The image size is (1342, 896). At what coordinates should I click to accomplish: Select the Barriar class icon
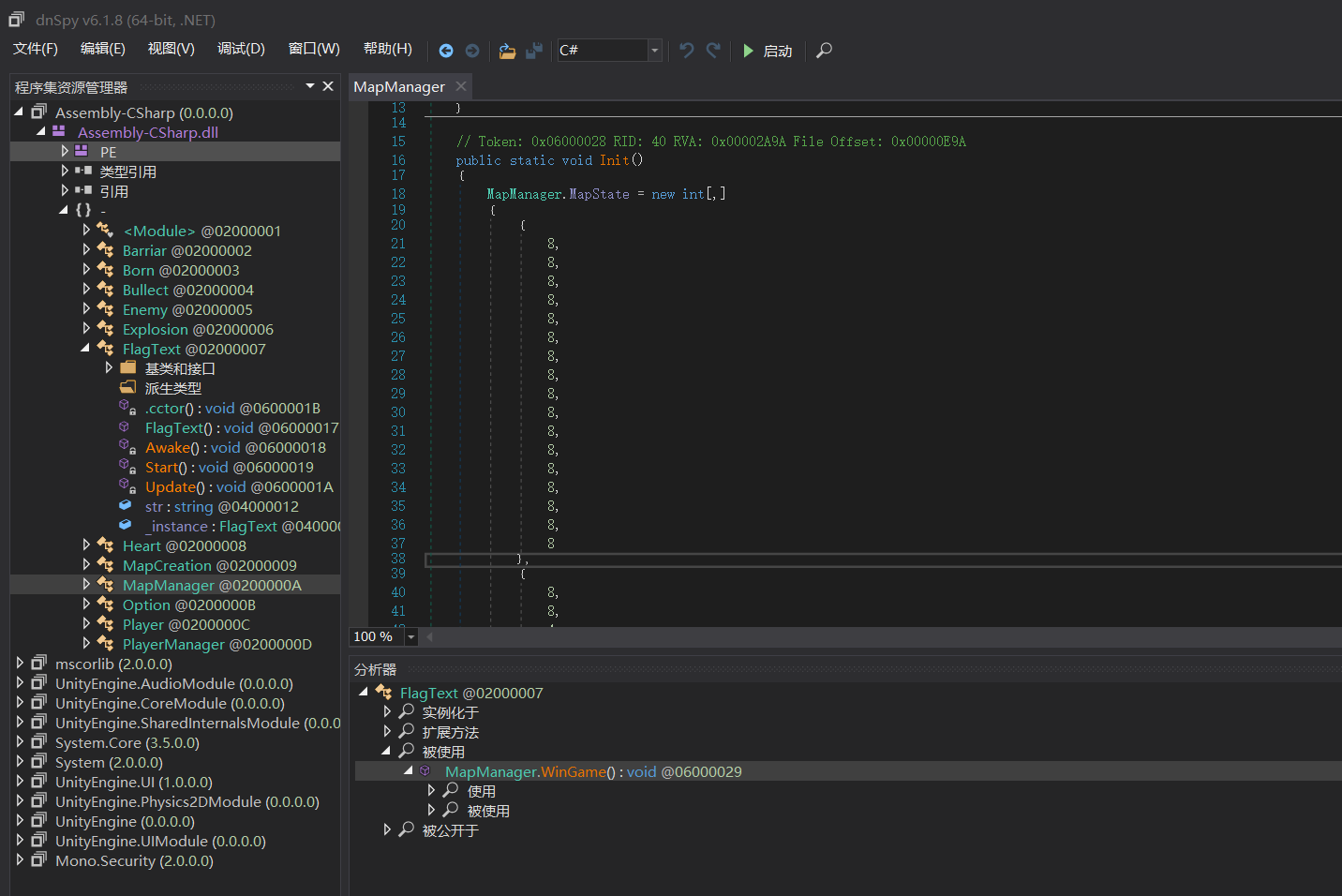pyautogui.click(x=106, y=250)
